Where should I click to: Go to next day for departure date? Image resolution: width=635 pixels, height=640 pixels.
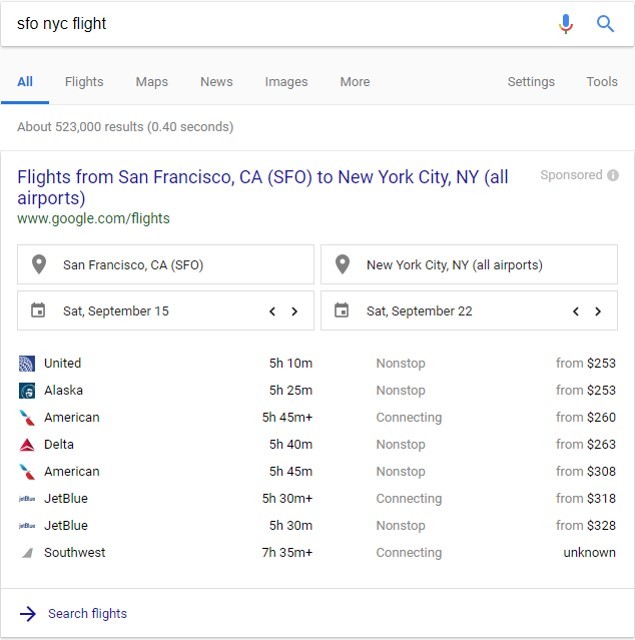[x=294, y=311]
